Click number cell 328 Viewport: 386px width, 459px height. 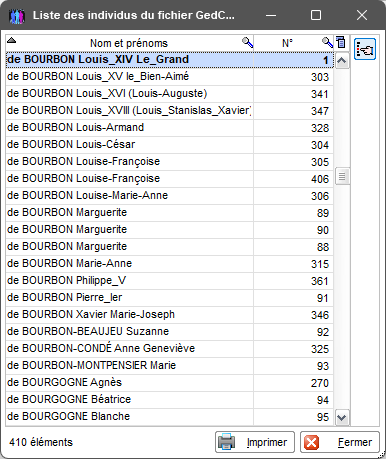pos(294,128)
